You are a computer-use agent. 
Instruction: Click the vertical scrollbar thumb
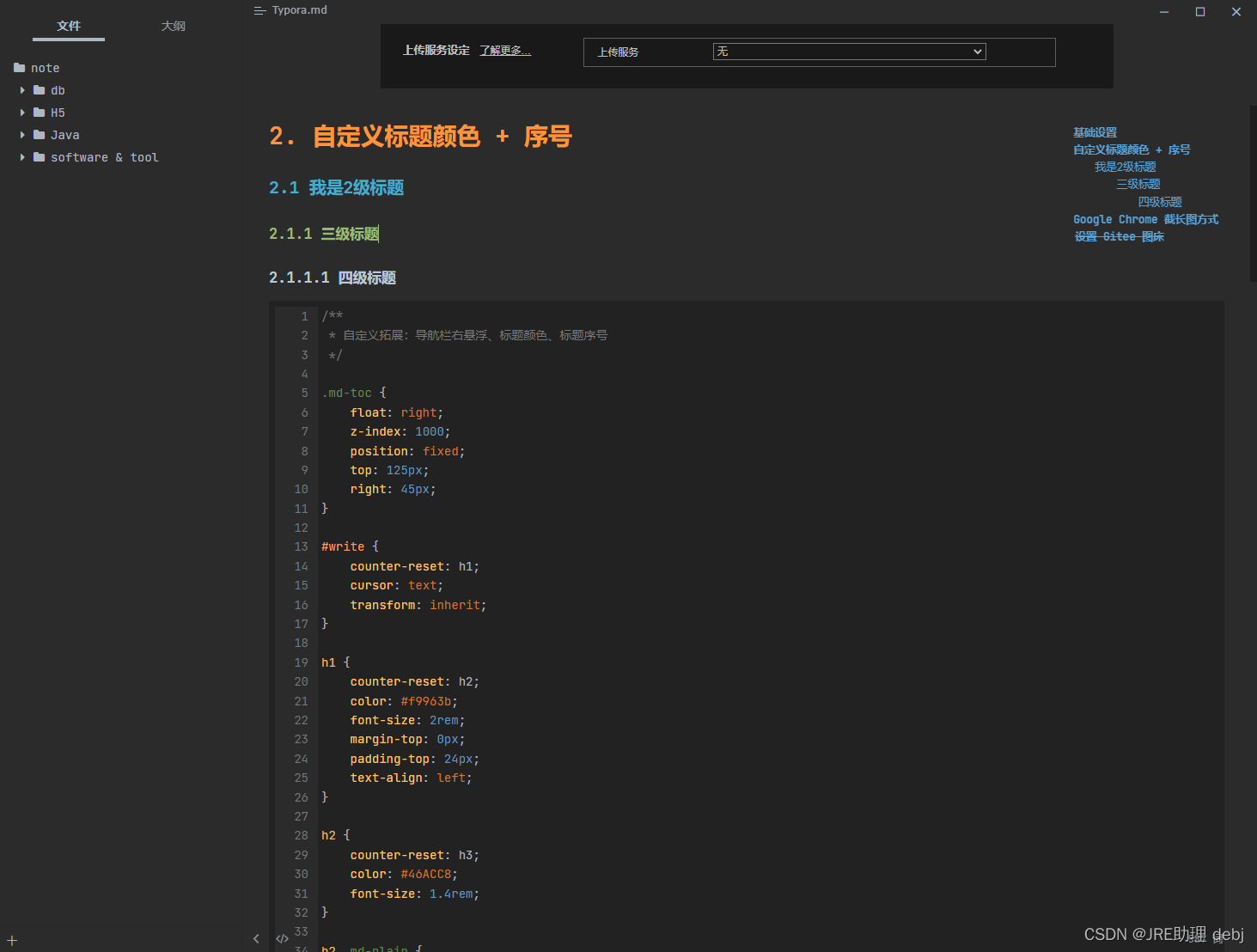[x=1254, y=193]
